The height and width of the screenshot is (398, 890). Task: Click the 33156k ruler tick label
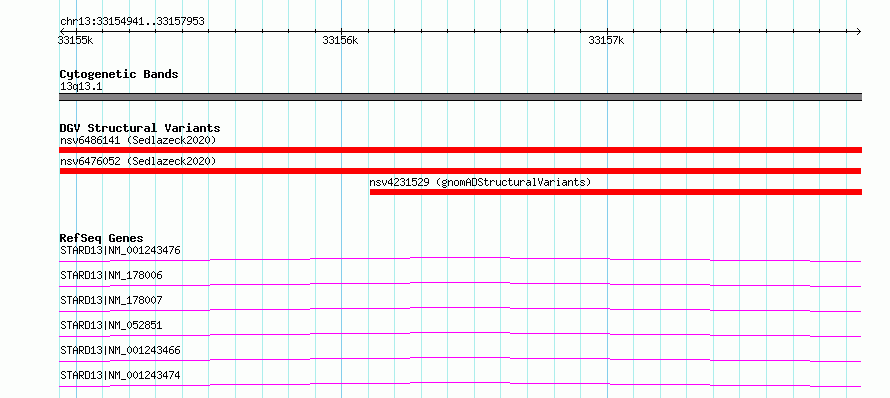[x=340, y=40]
